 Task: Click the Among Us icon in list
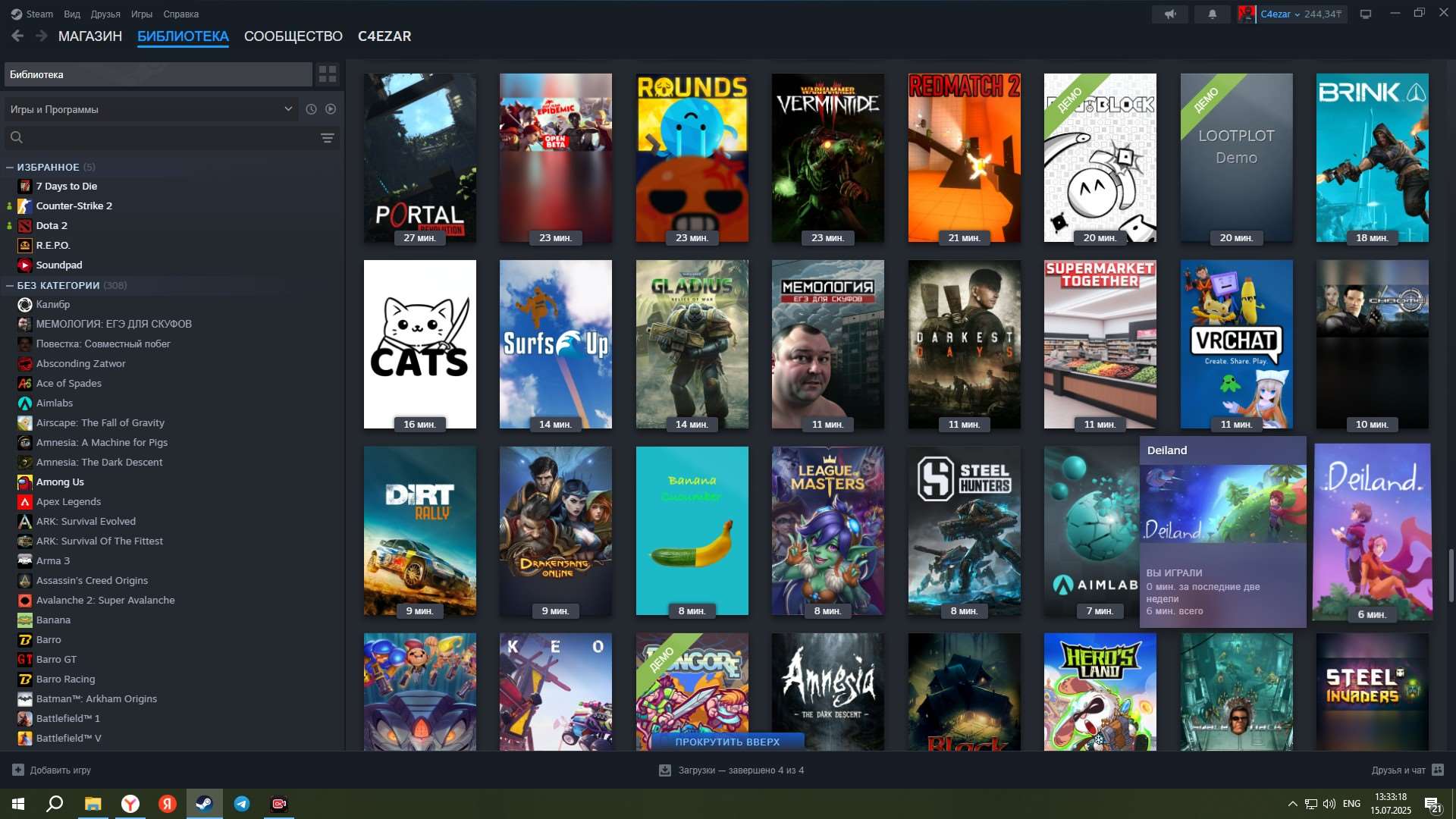[x=25, y=482]
